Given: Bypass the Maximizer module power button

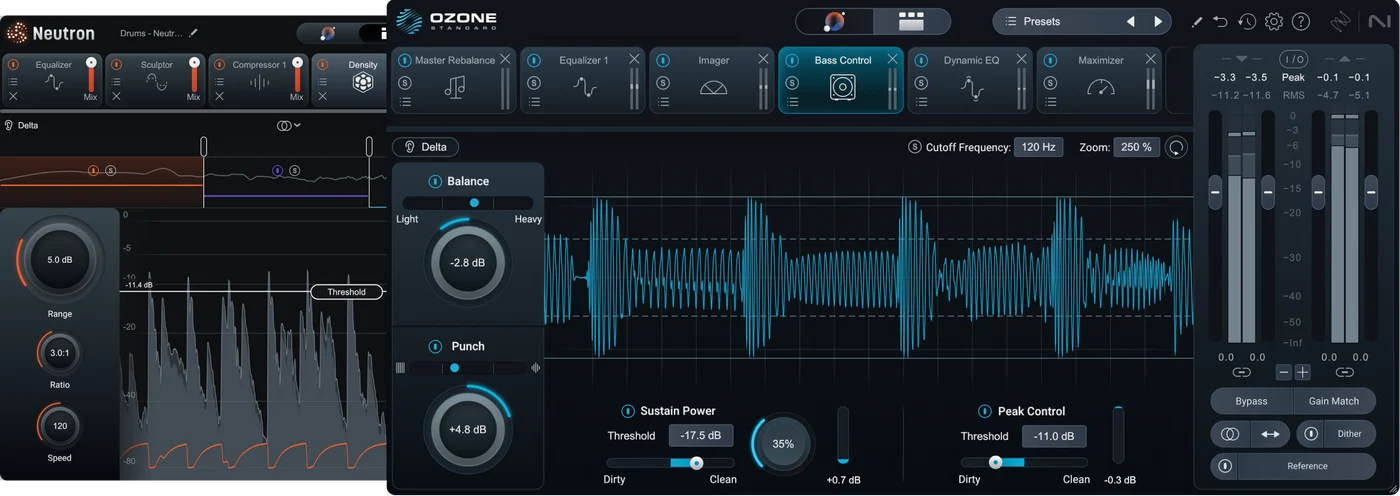Looking at the screenshot, I should tap(1050, 60).
